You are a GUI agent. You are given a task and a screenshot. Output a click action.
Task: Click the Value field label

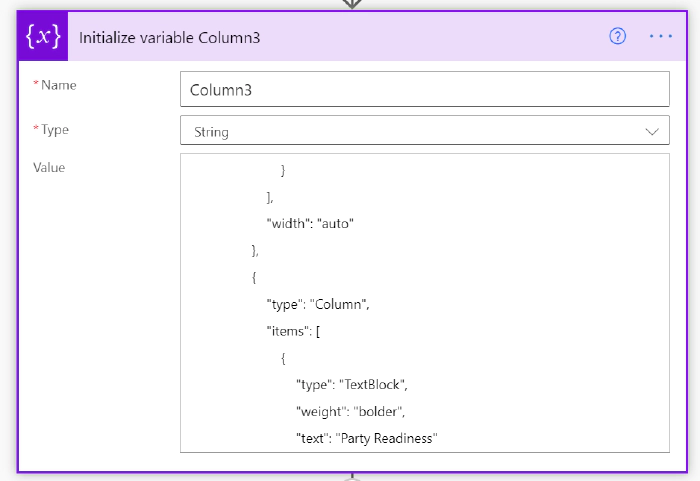(49, 167)
